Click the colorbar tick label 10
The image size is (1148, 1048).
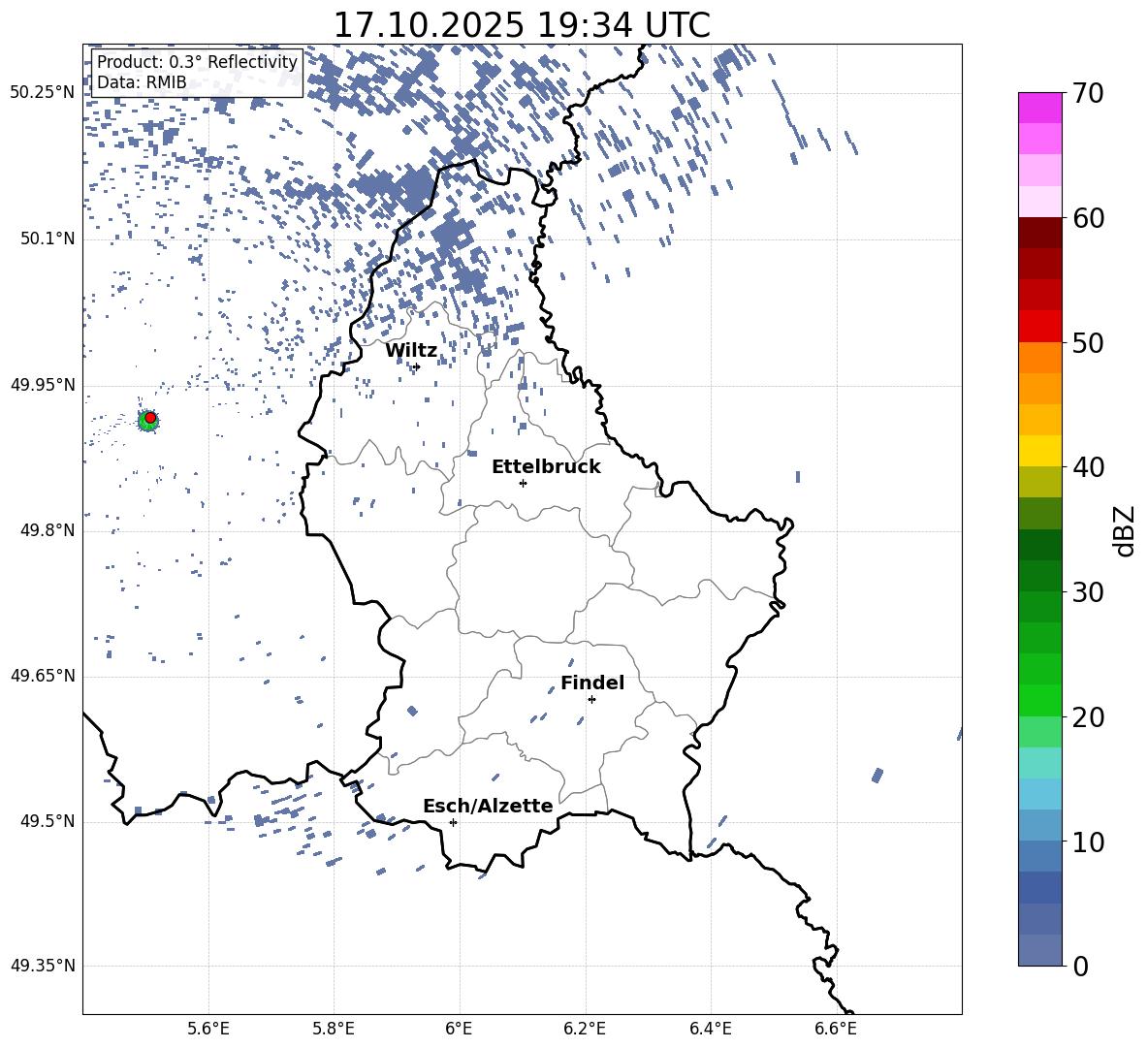[x=1088, y=842]
